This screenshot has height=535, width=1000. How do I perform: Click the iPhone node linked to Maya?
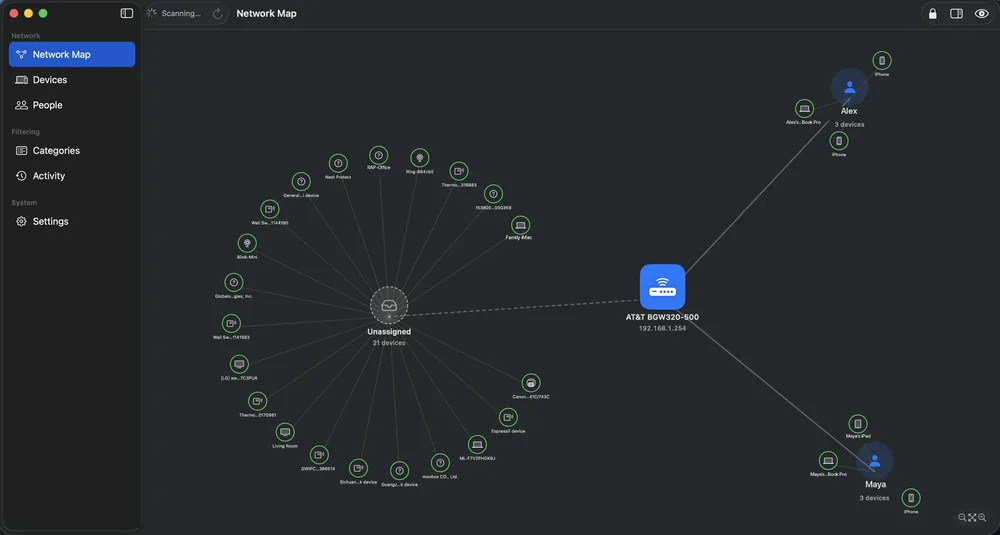pos(911,498)
